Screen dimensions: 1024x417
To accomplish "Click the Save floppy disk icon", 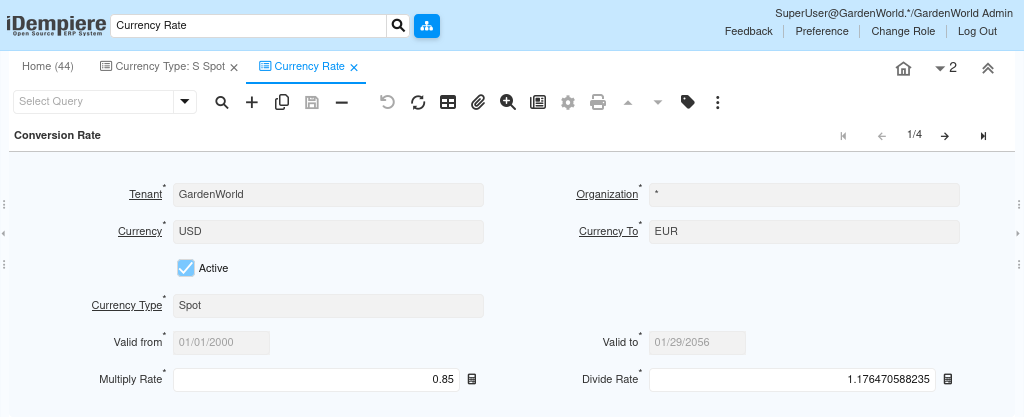I will [312, 102].
